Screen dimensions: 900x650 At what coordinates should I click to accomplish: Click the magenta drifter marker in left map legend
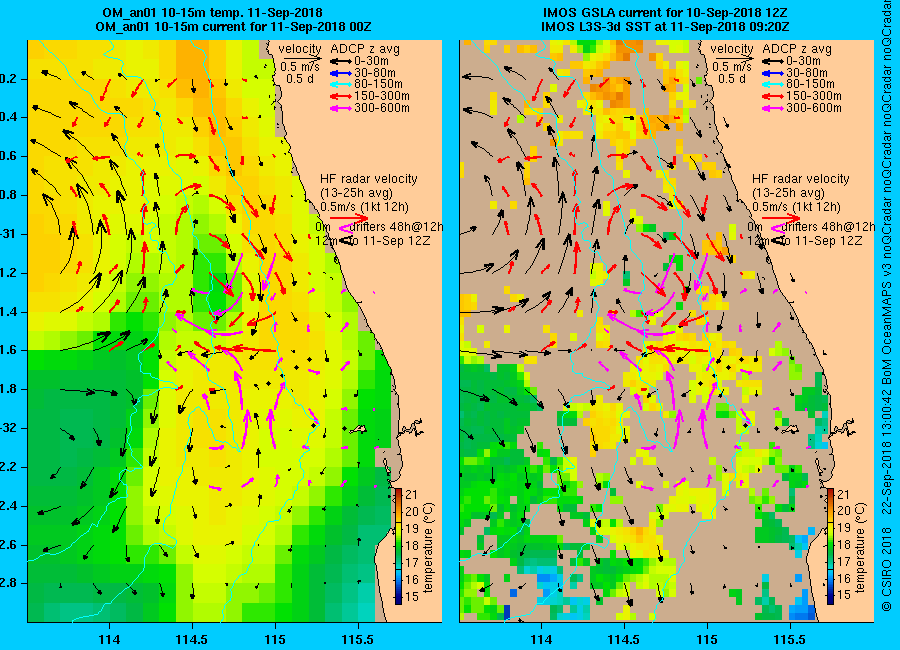(344, 228)
